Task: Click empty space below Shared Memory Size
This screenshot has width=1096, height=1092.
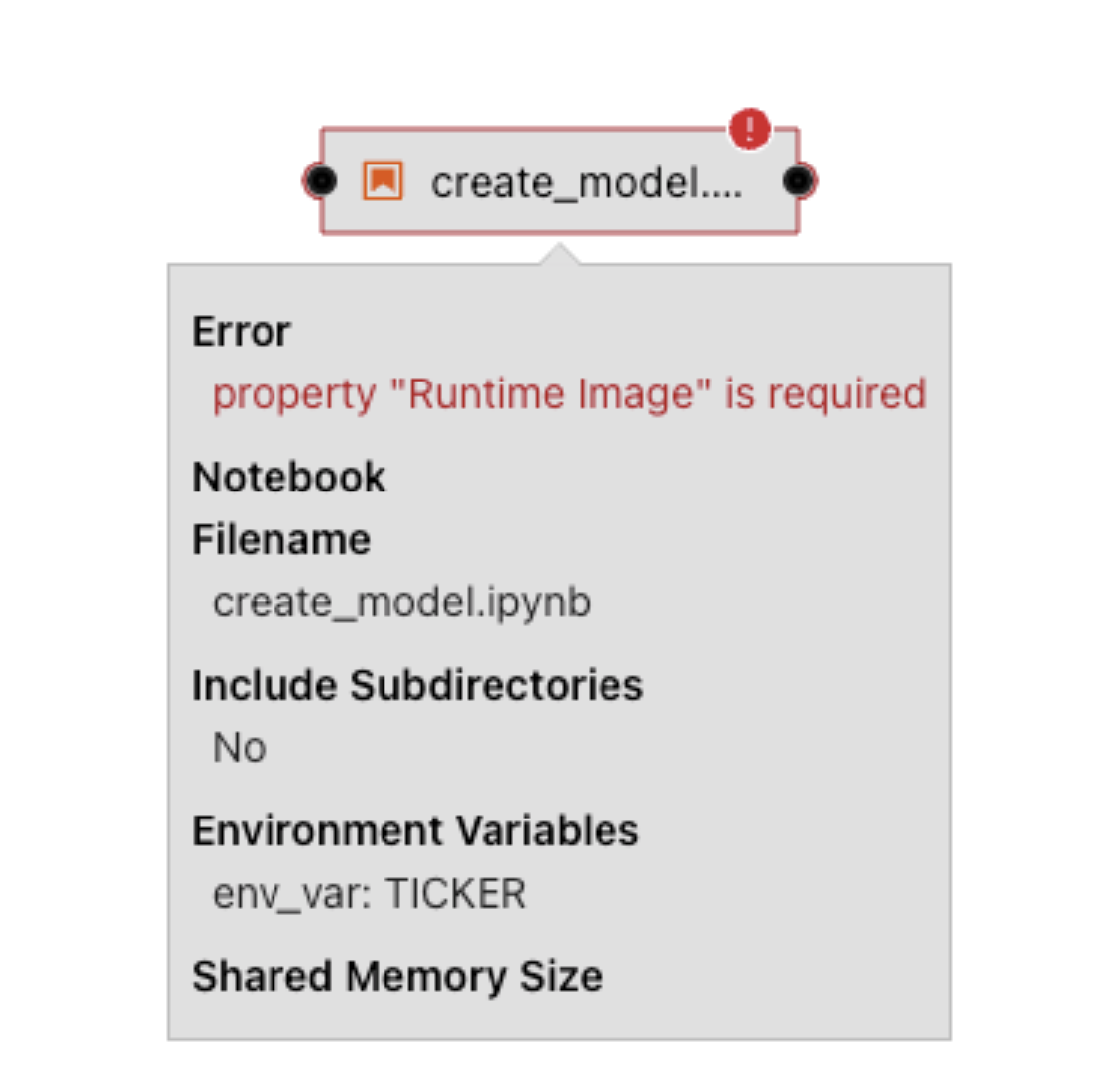Action: pos(559,1020)
